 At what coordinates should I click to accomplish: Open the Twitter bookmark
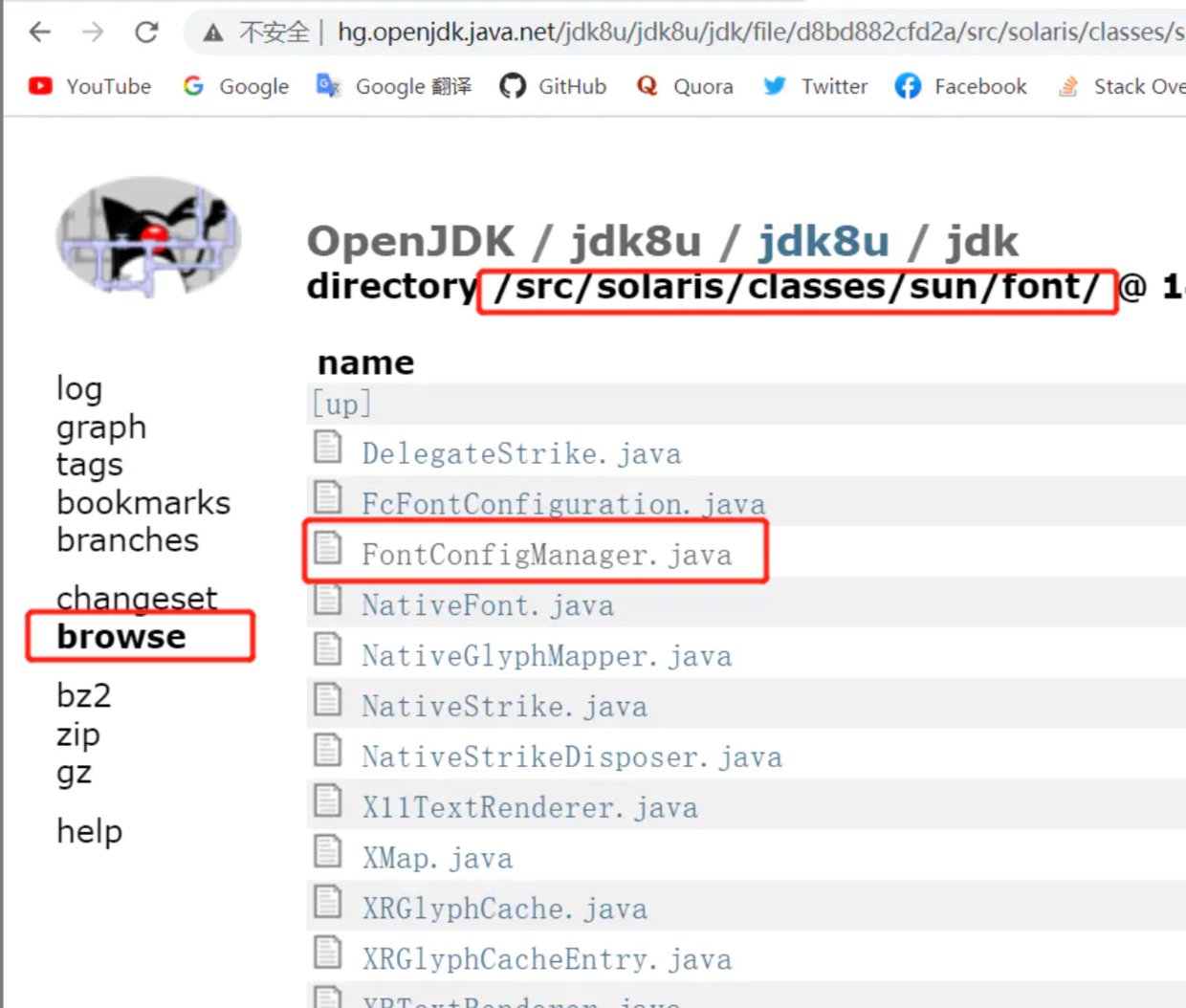click(816, 86)
